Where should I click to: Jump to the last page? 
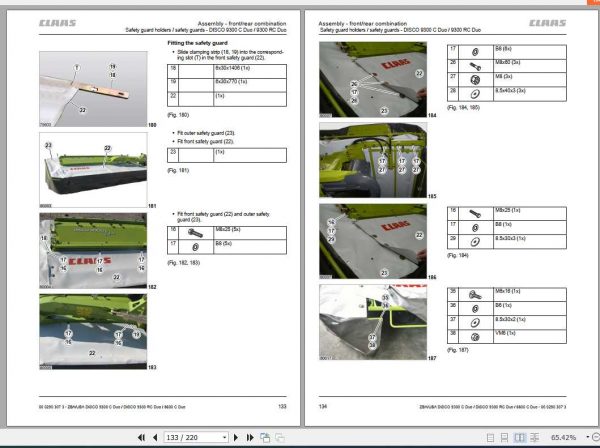point(250,437)
